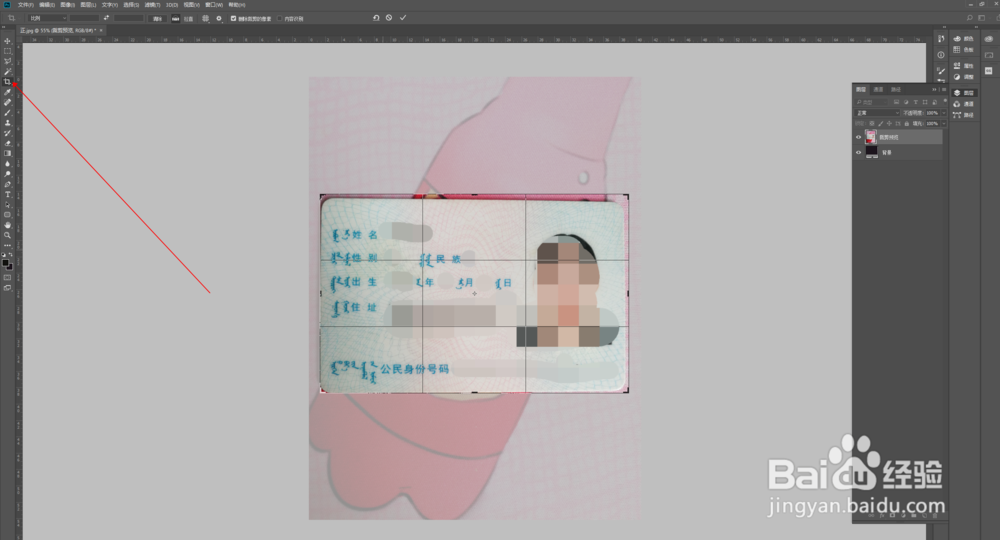Toggle lock image pixels brush icon

click(881, 124)
